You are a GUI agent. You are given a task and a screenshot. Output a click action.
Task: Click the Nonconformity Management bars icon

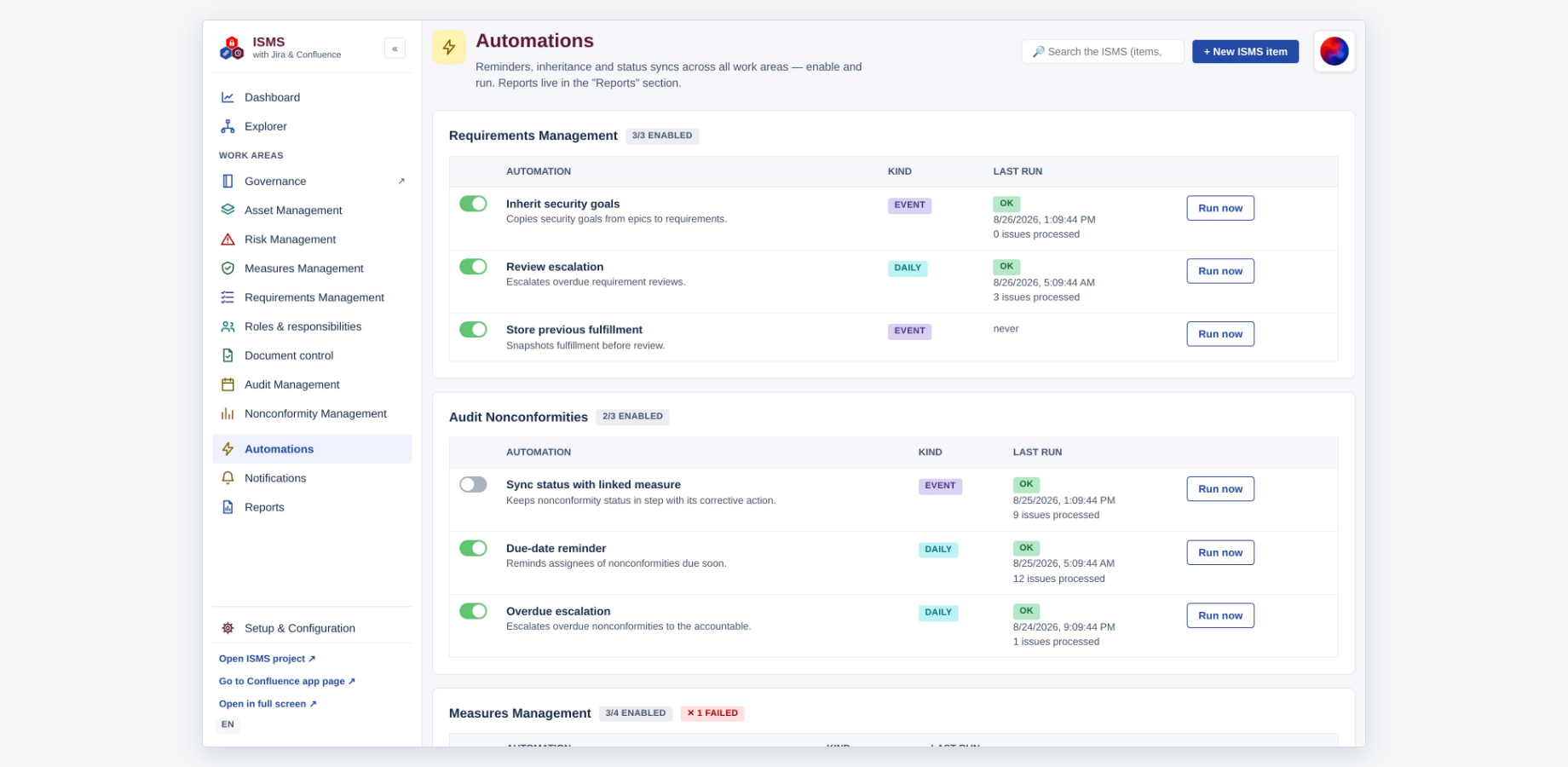[x=228, y=413]
